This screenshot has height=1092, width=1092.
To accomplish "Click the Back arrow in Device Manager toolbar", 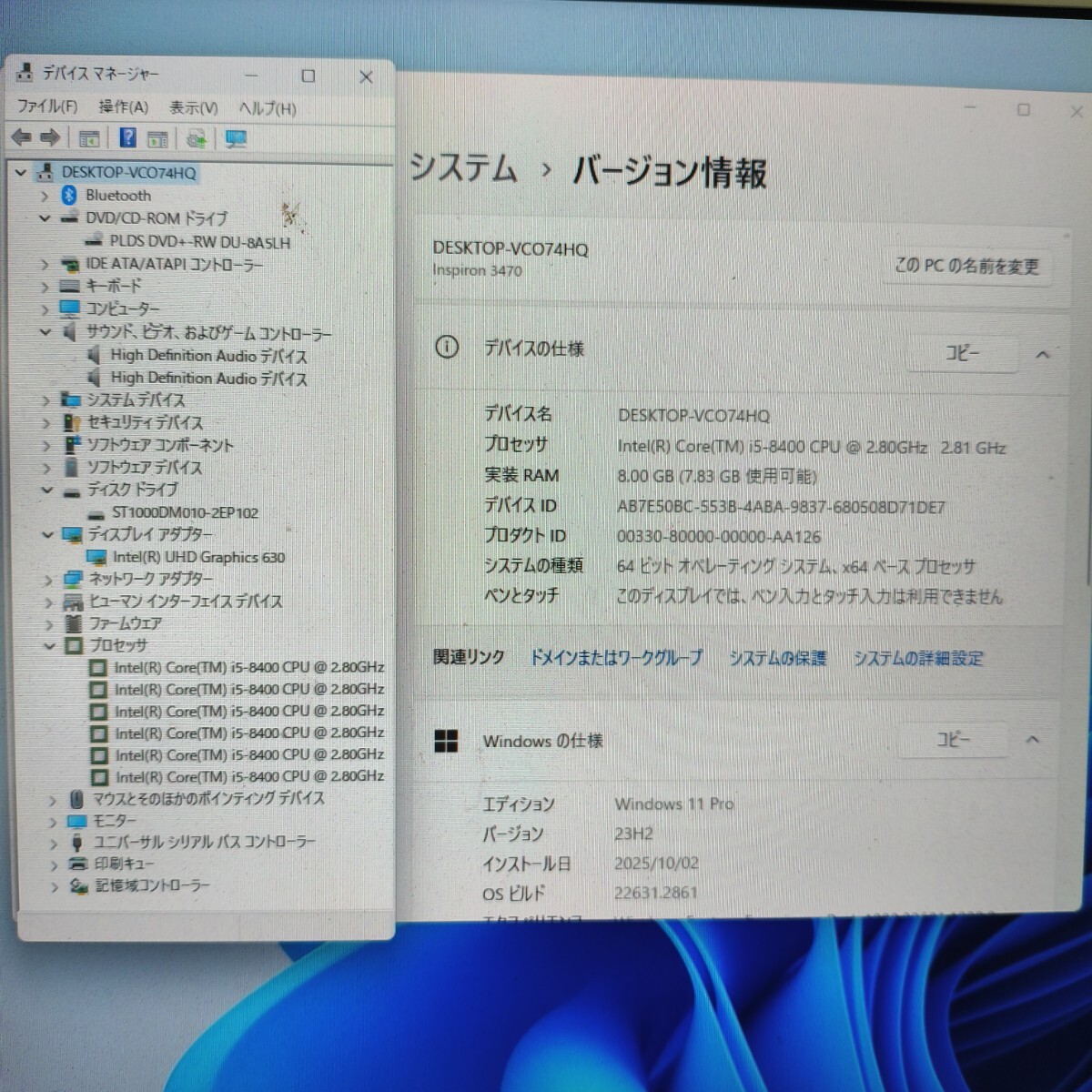I will click(21, 138).
